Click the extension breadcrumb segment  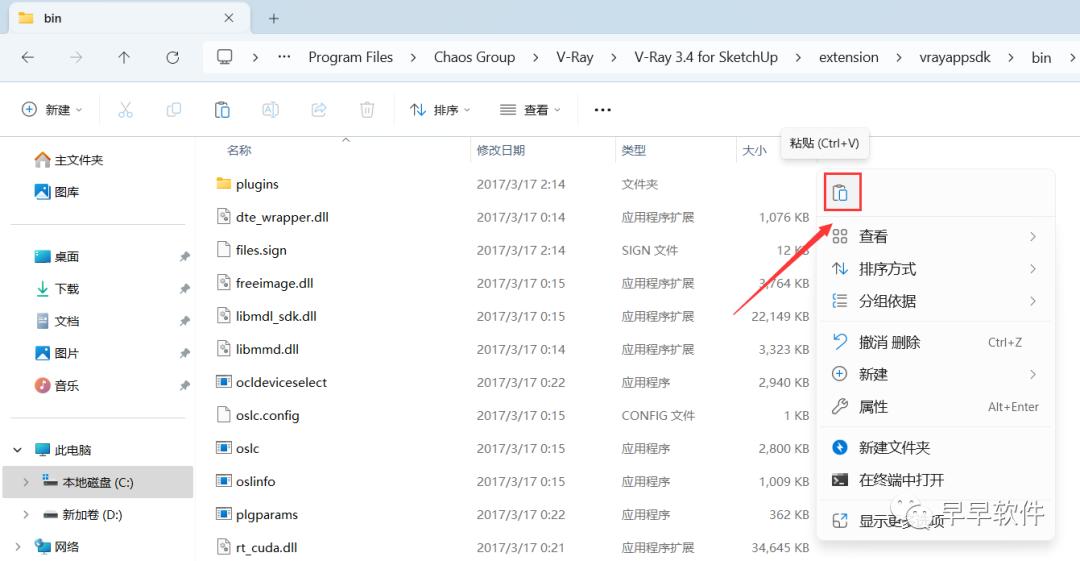click(x=849, y=57)
